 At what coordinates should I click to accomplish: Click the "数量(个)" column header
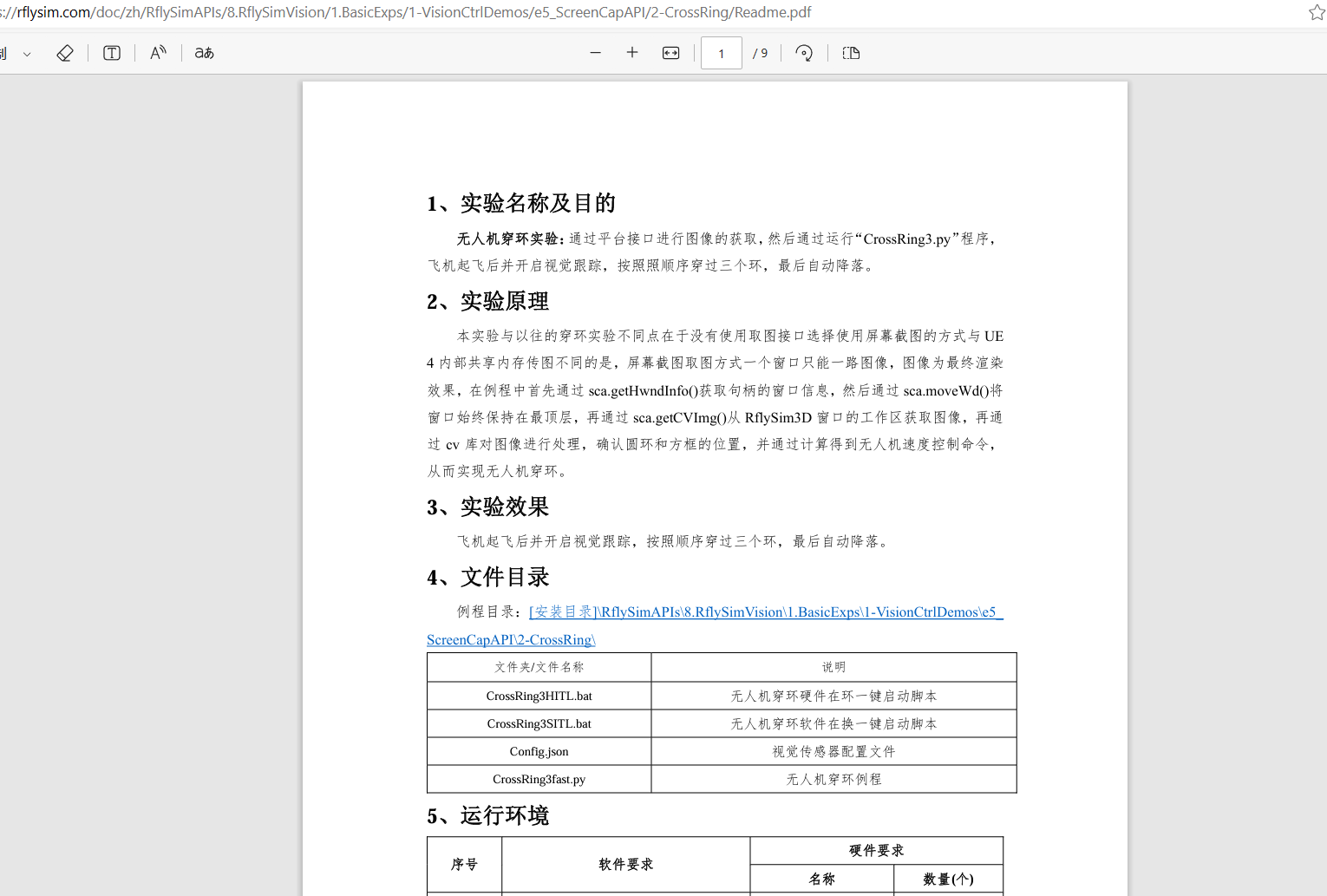point(949,880)
